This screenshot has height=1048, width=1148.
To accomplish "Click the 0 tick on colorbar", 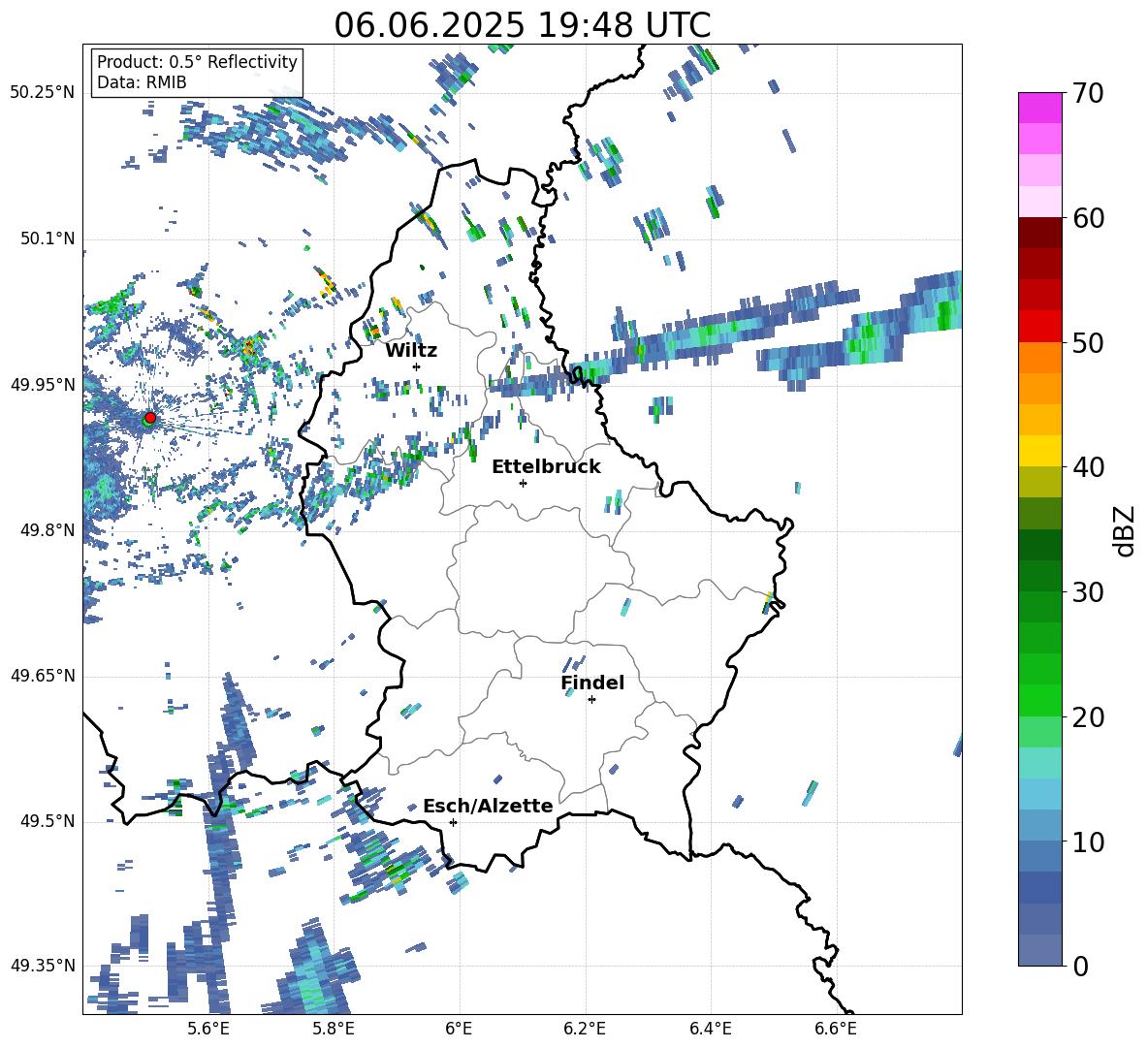I will pyautogui.click(x=1081, y=967).
